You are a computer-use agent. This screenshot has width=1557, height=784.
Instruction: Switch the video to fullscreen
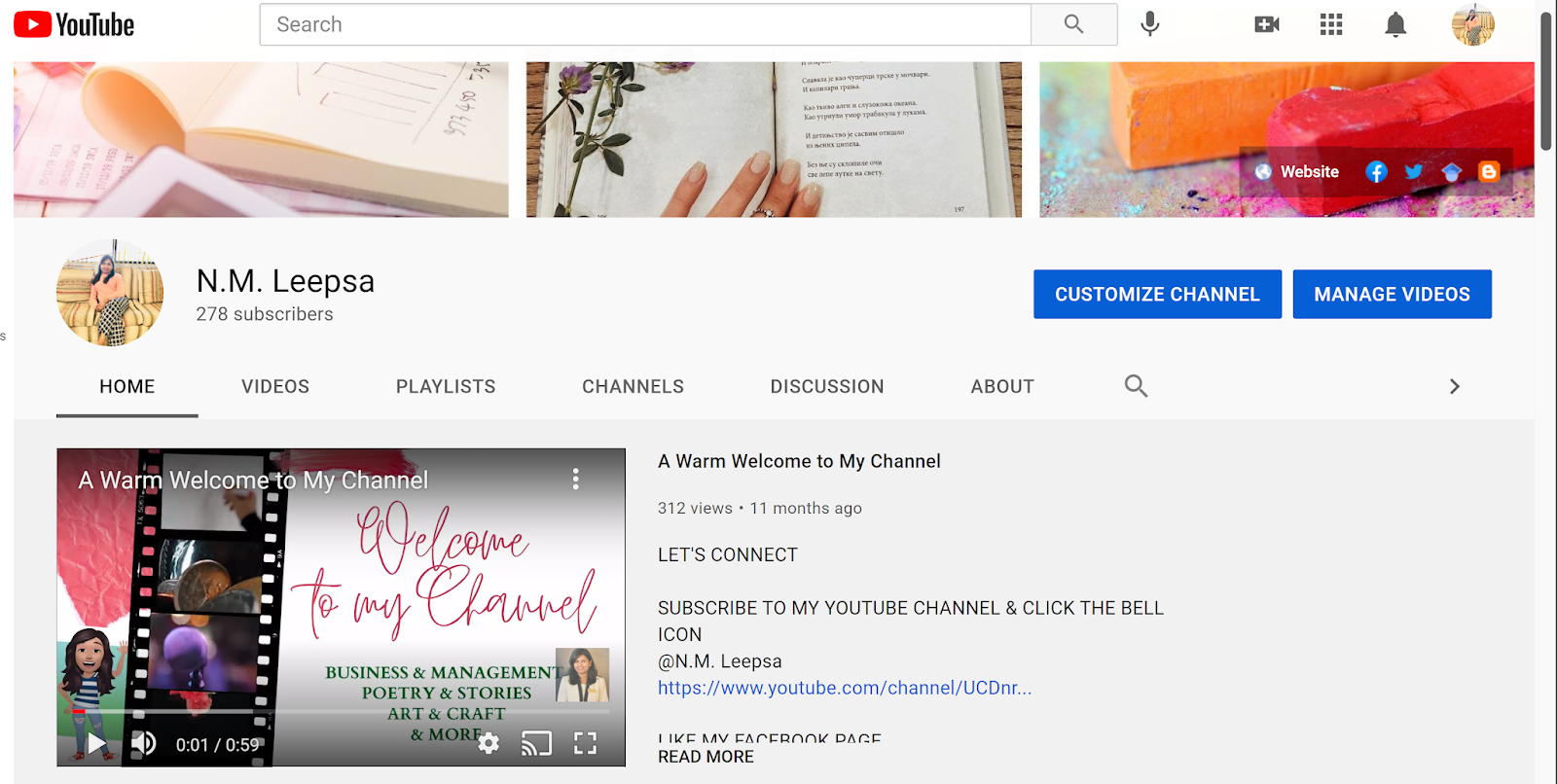[x=585, y=744]
